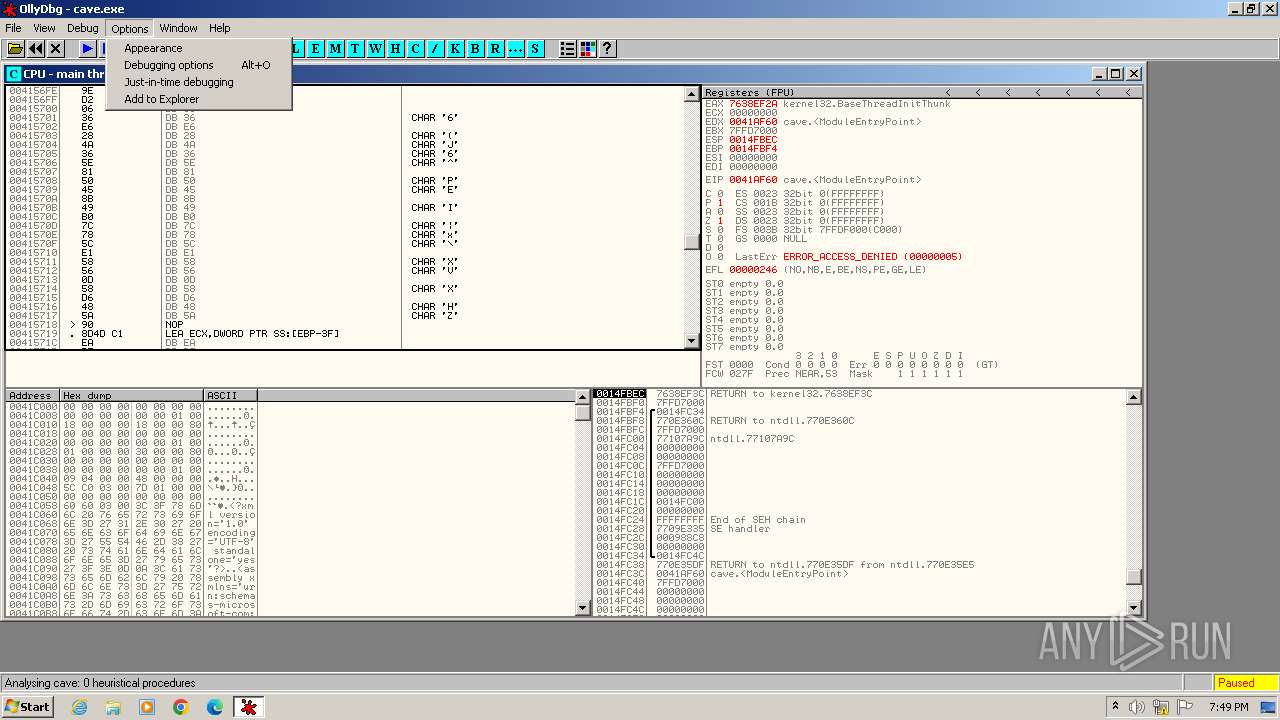Click disassembly pane scroll up arrow
The height and width of the screenshot is (720, 1280).
tap(692, 94)
